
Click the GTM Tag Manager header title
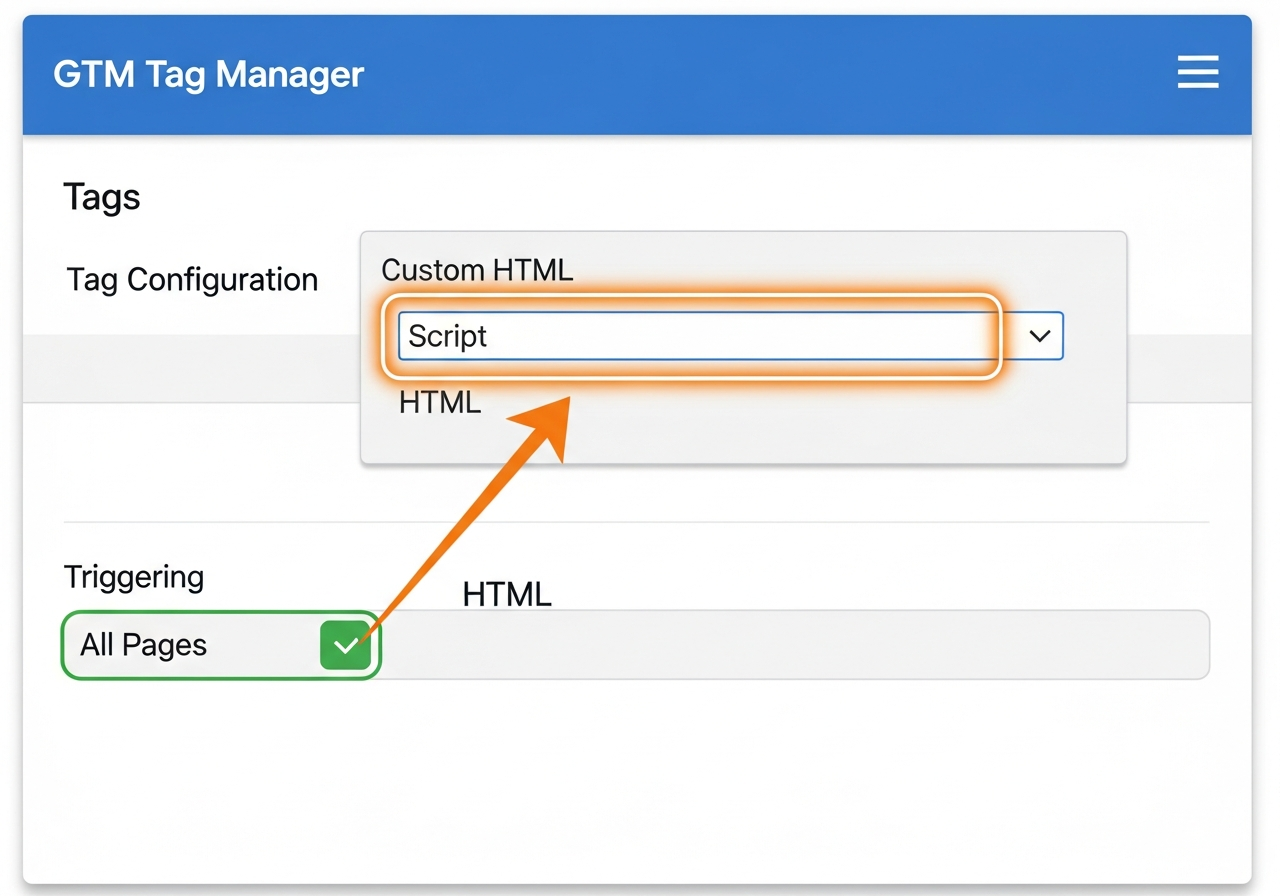click(208, 74)
